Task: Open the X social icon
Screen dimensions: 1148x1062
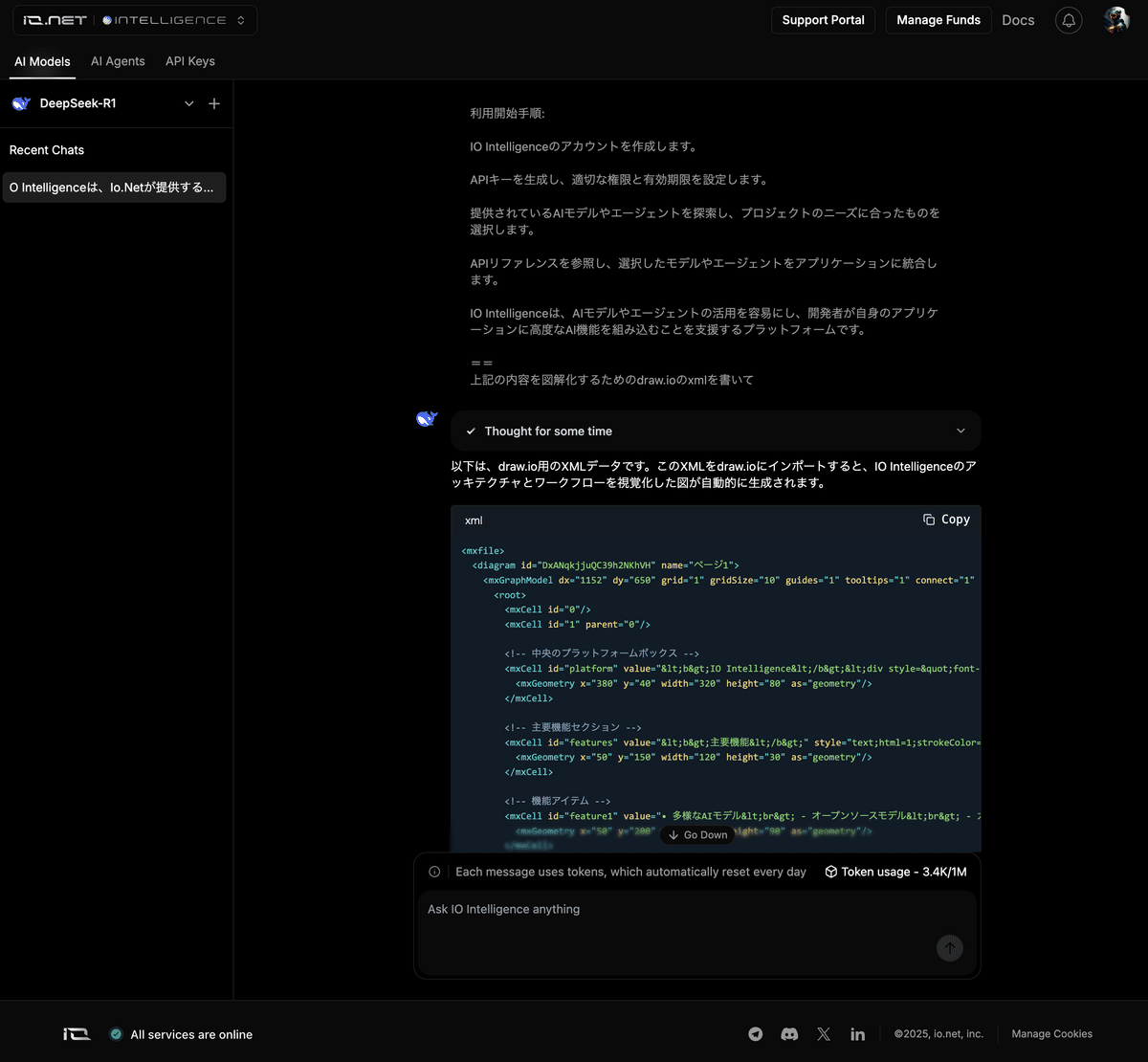Action: 824,1034
